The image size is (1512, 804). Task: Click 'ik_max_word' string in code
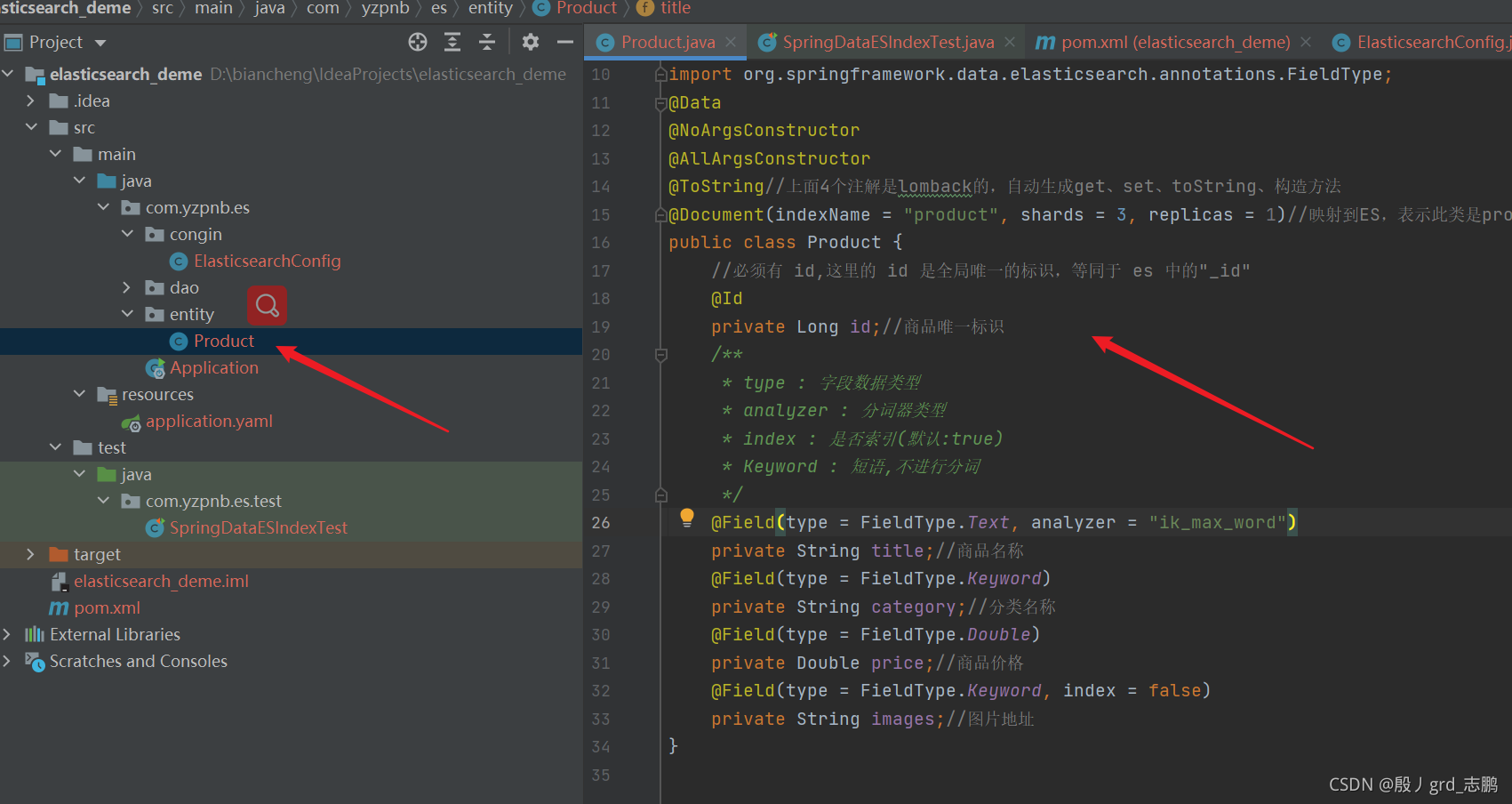click(x=1217, y=523)
